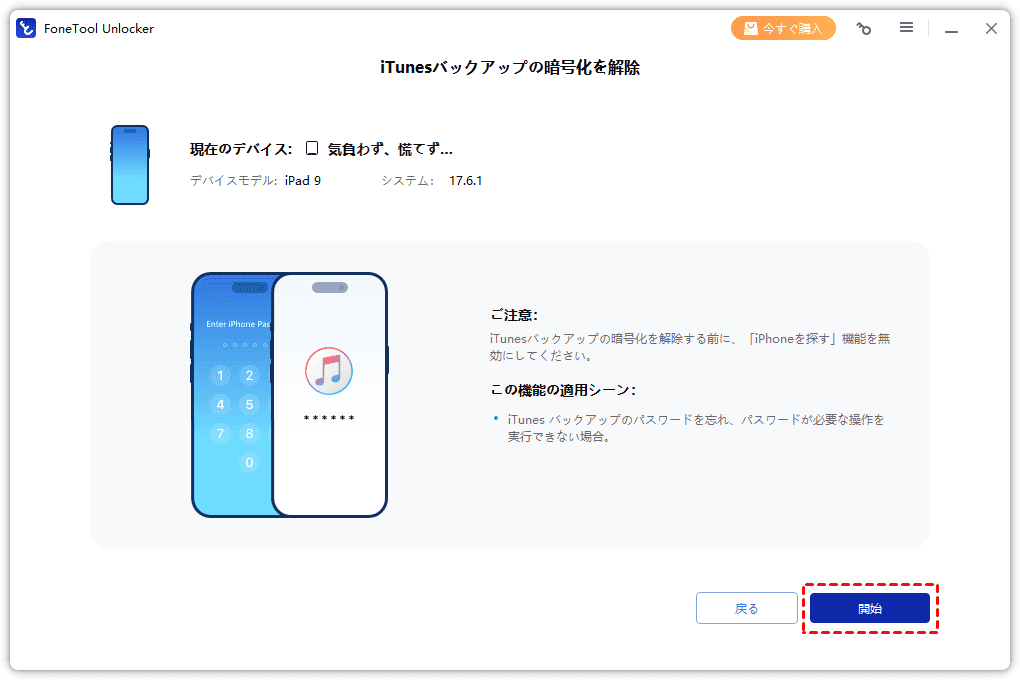Image resolution: width=1020 pixels, height=680 pixels.
Task: Minimize the FoneTool Unlocker window
Action: 952,29
